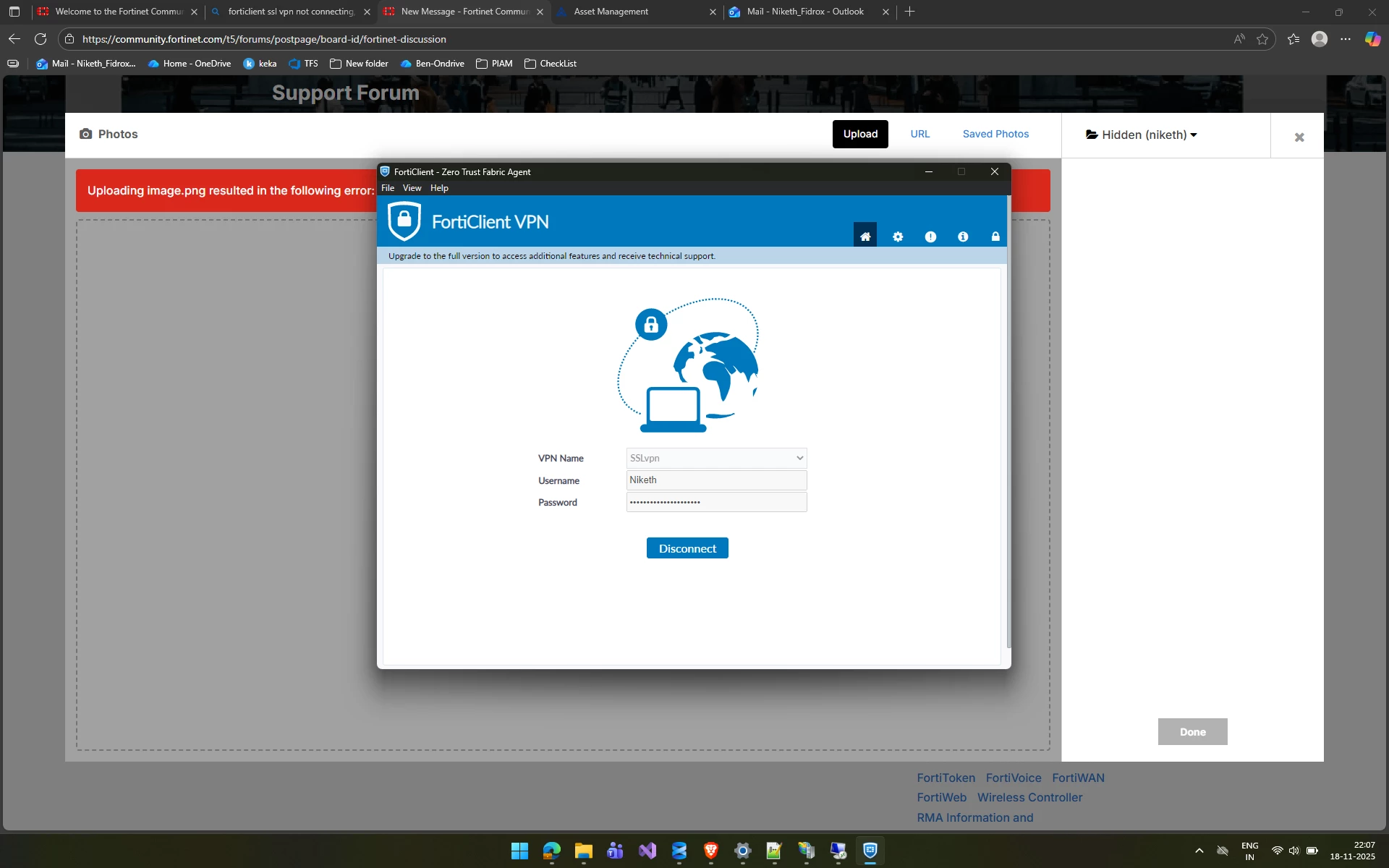Screen dimensions: 1389x868
Task: Open FortiClient notifications exclamation icon
Action: (930, 237)
